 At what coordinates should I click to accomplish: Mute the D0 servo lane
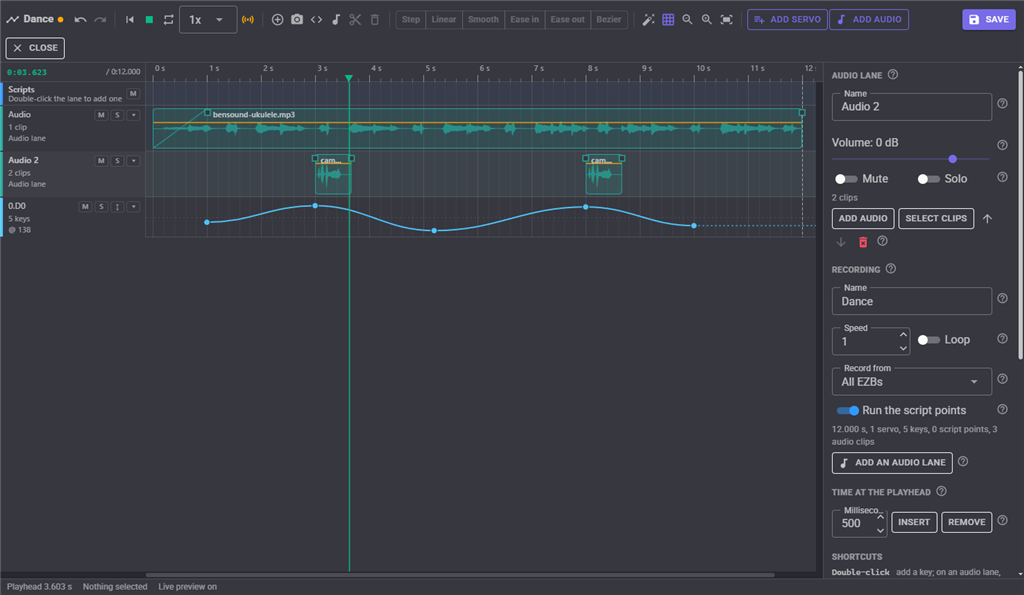click(85, 206)
